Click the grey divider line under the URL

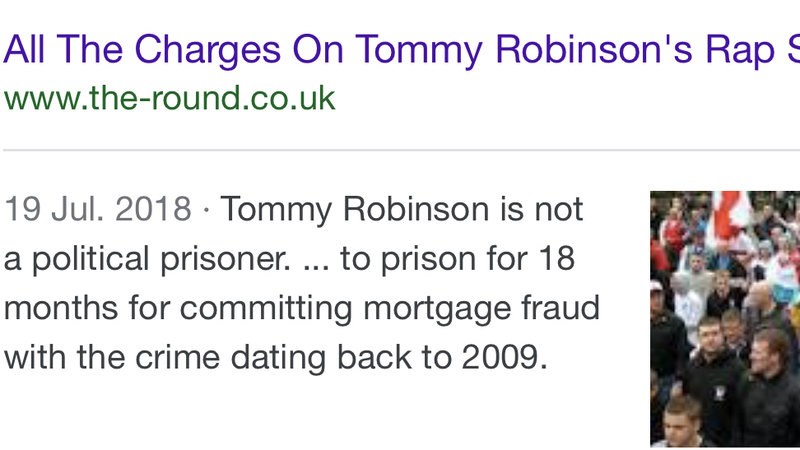pyautogui.click(x=402, y=150)
